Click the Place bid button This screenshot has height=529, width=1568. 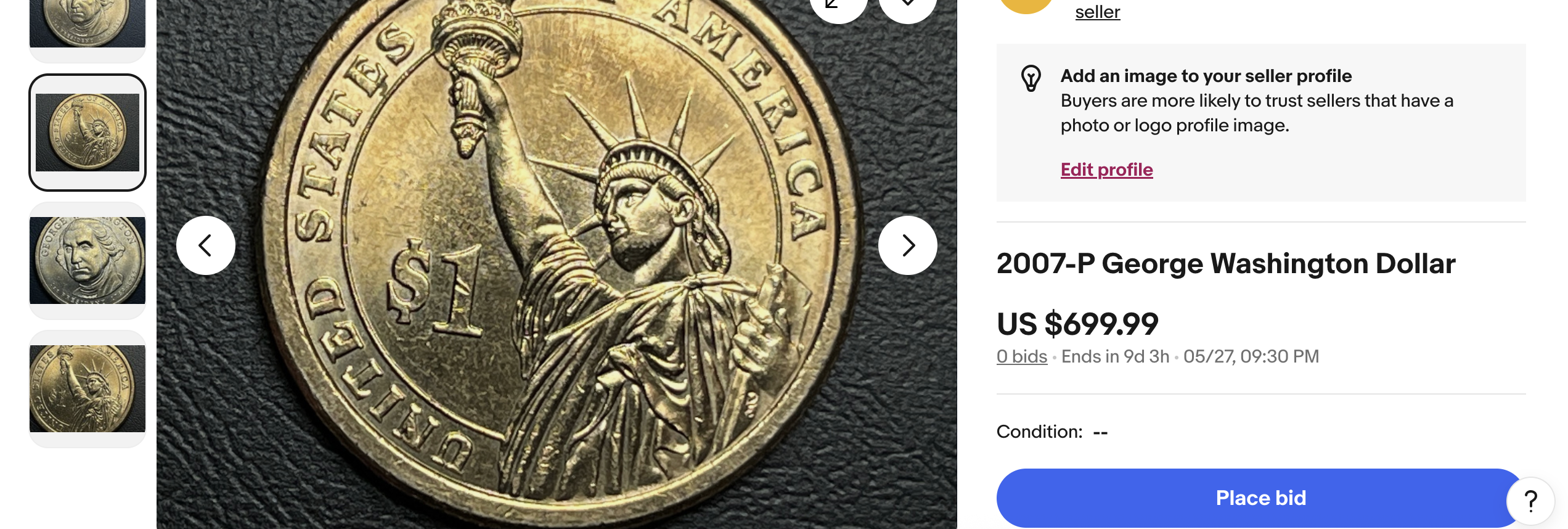1261,498
